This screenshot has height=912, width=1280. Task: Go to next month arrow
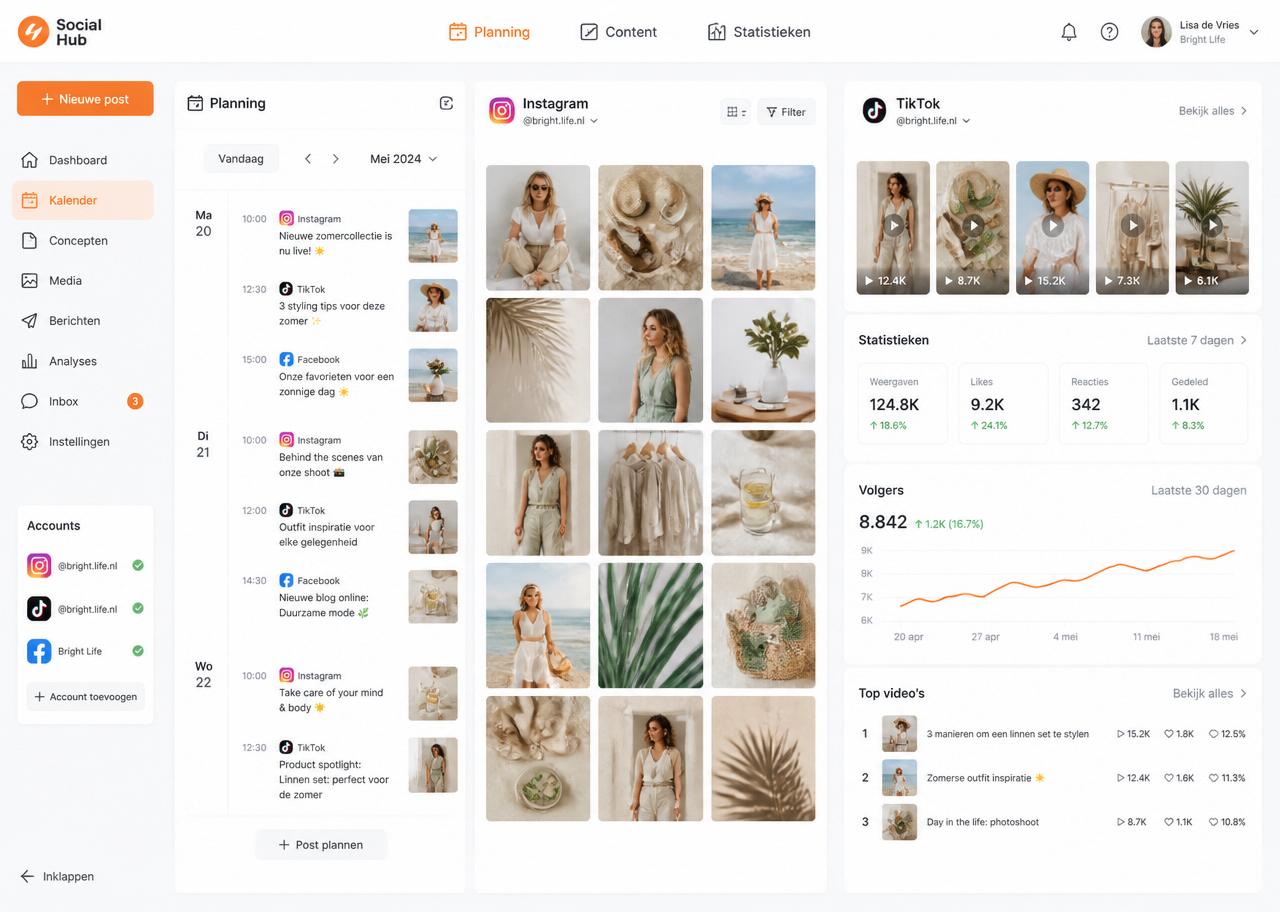336,159
